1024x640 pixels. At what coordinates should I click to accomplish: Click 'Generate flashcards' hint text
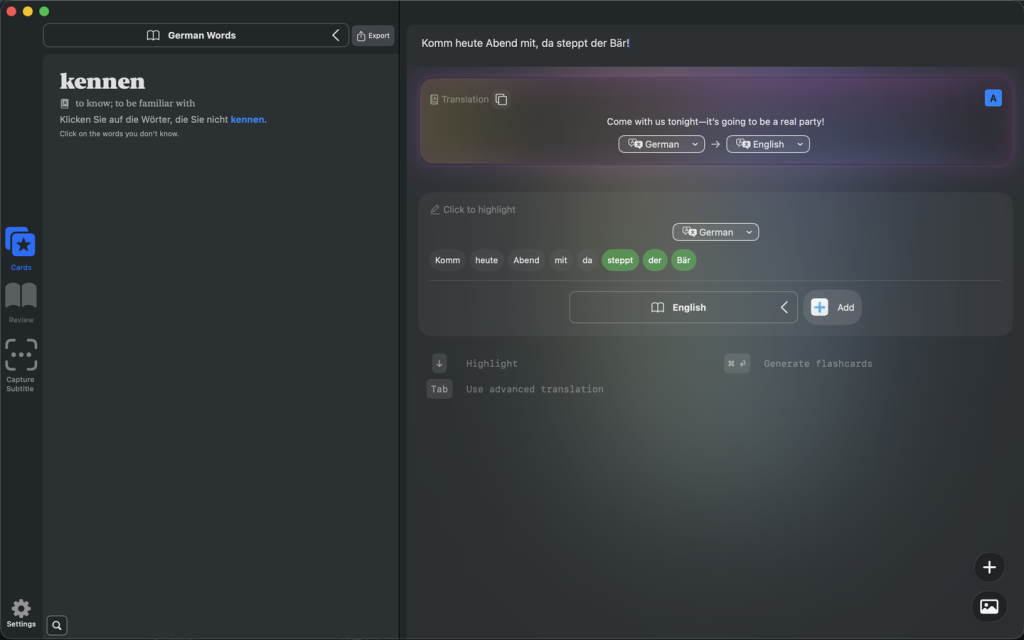[x=818, y=364]
